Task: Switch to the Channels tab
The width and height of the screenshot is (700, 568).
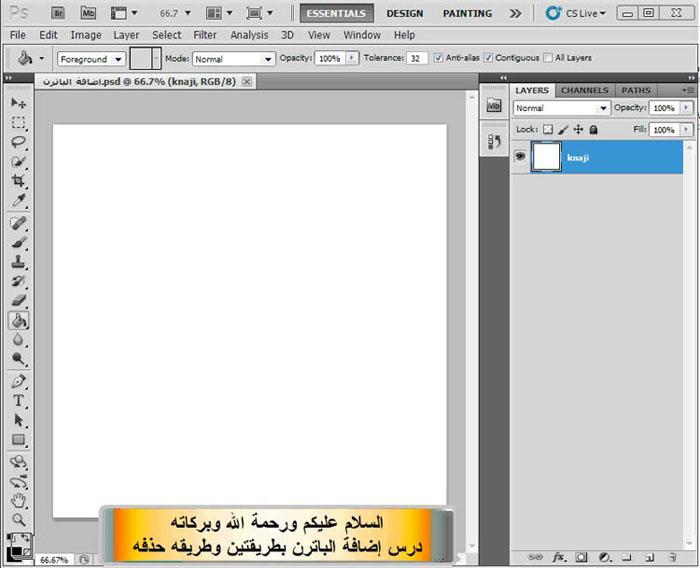Action: point(584,90)
